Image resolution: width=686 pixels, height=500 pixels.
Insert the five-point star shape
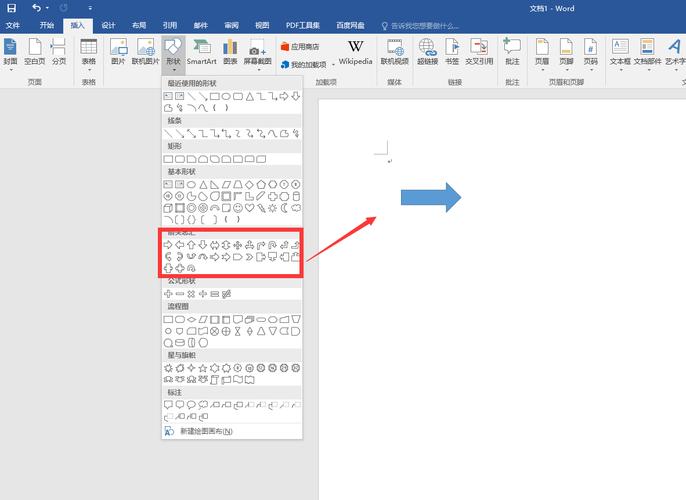[203, 368]
